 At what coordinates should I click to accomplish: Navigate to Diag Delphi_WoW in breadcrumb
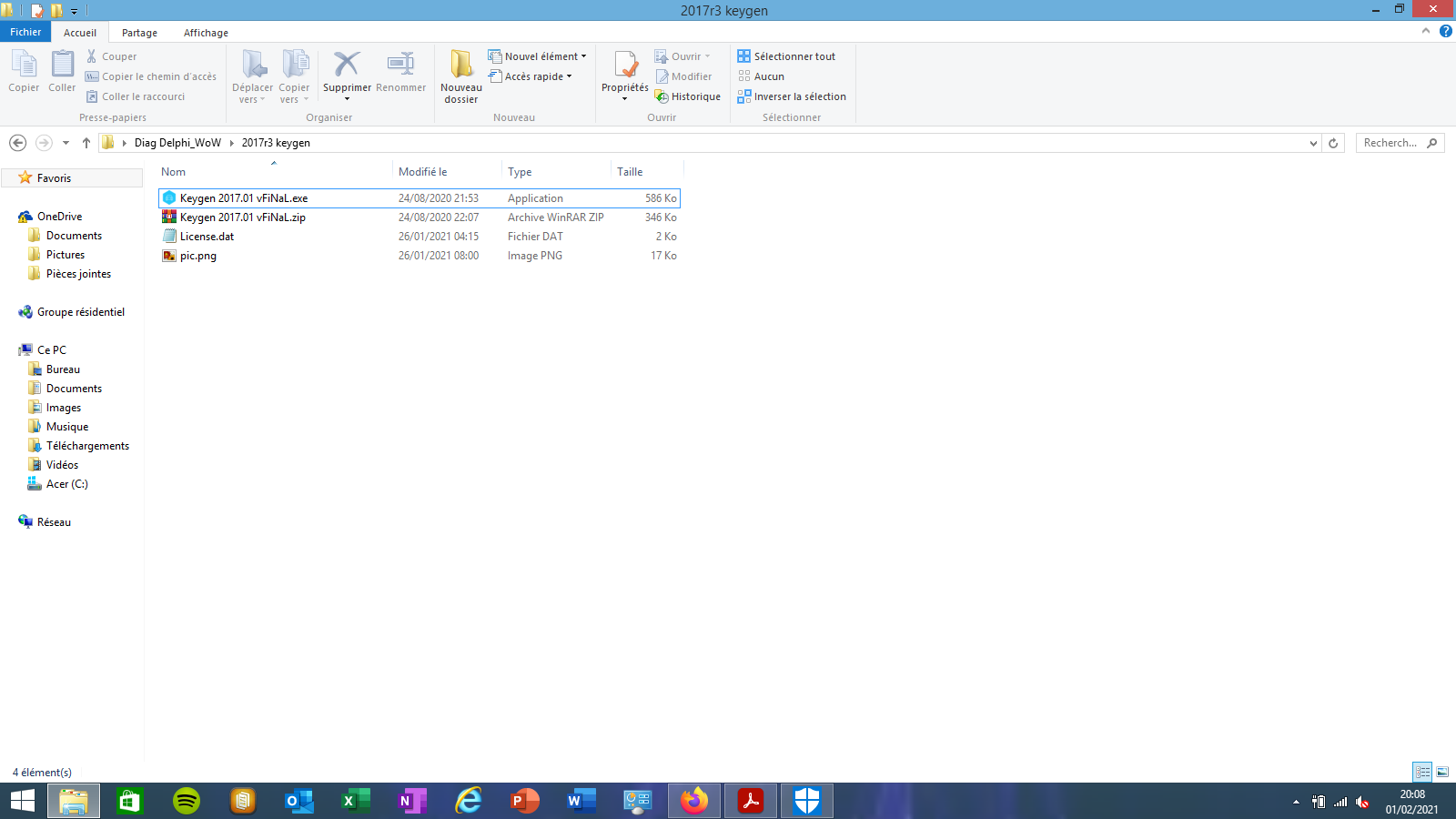pyautogui.click(x=177, y=143)
